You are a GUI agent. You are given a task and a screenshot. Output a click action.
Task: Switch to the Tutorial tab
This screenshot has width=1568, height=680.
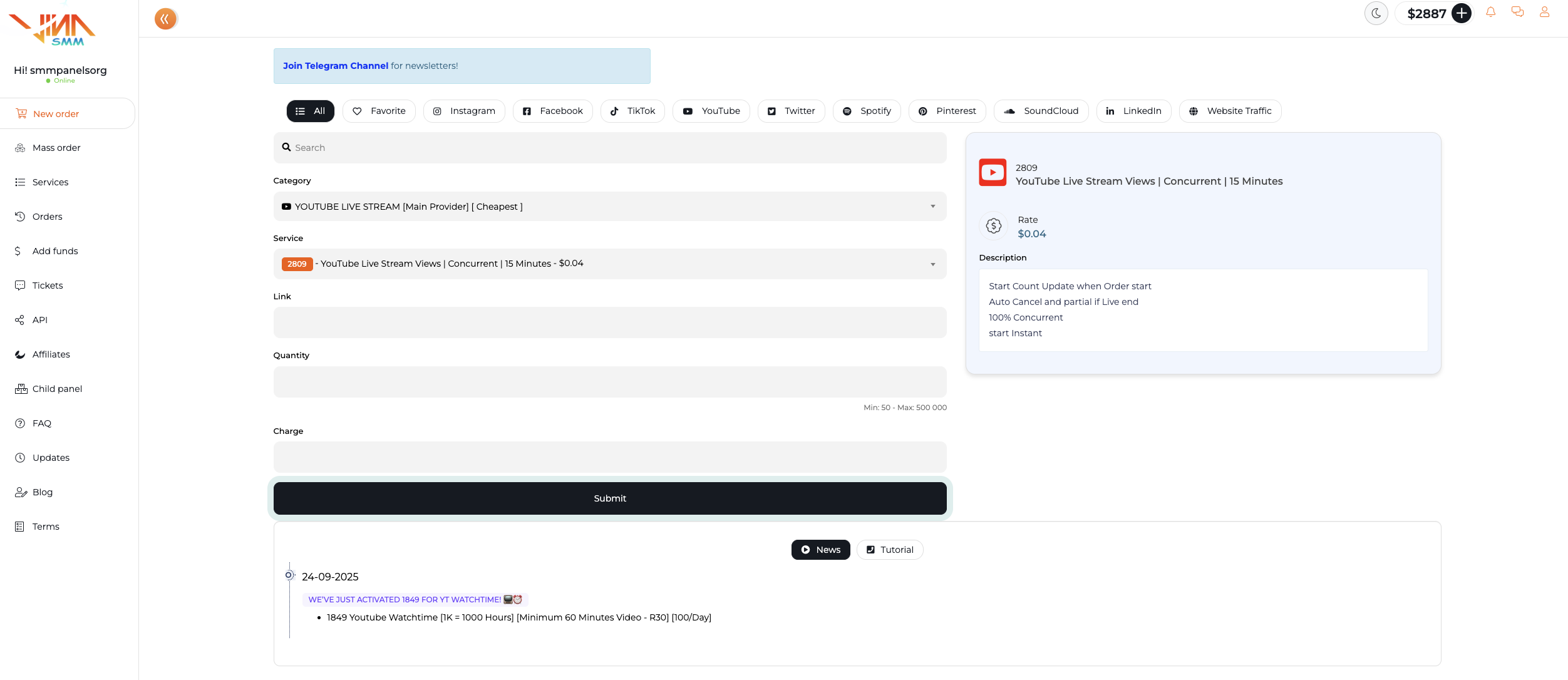point(889,550)
